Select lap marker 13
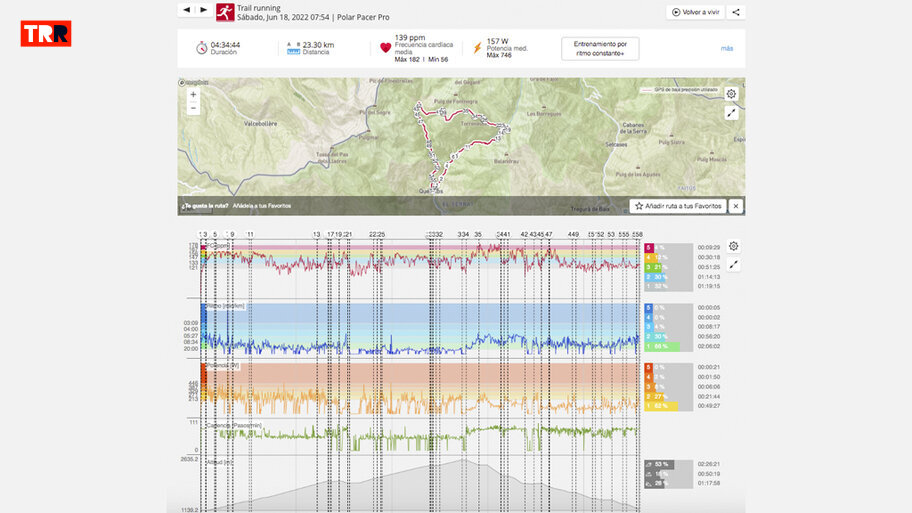Screen dimensions: 912x513 [x=317, y=234]
